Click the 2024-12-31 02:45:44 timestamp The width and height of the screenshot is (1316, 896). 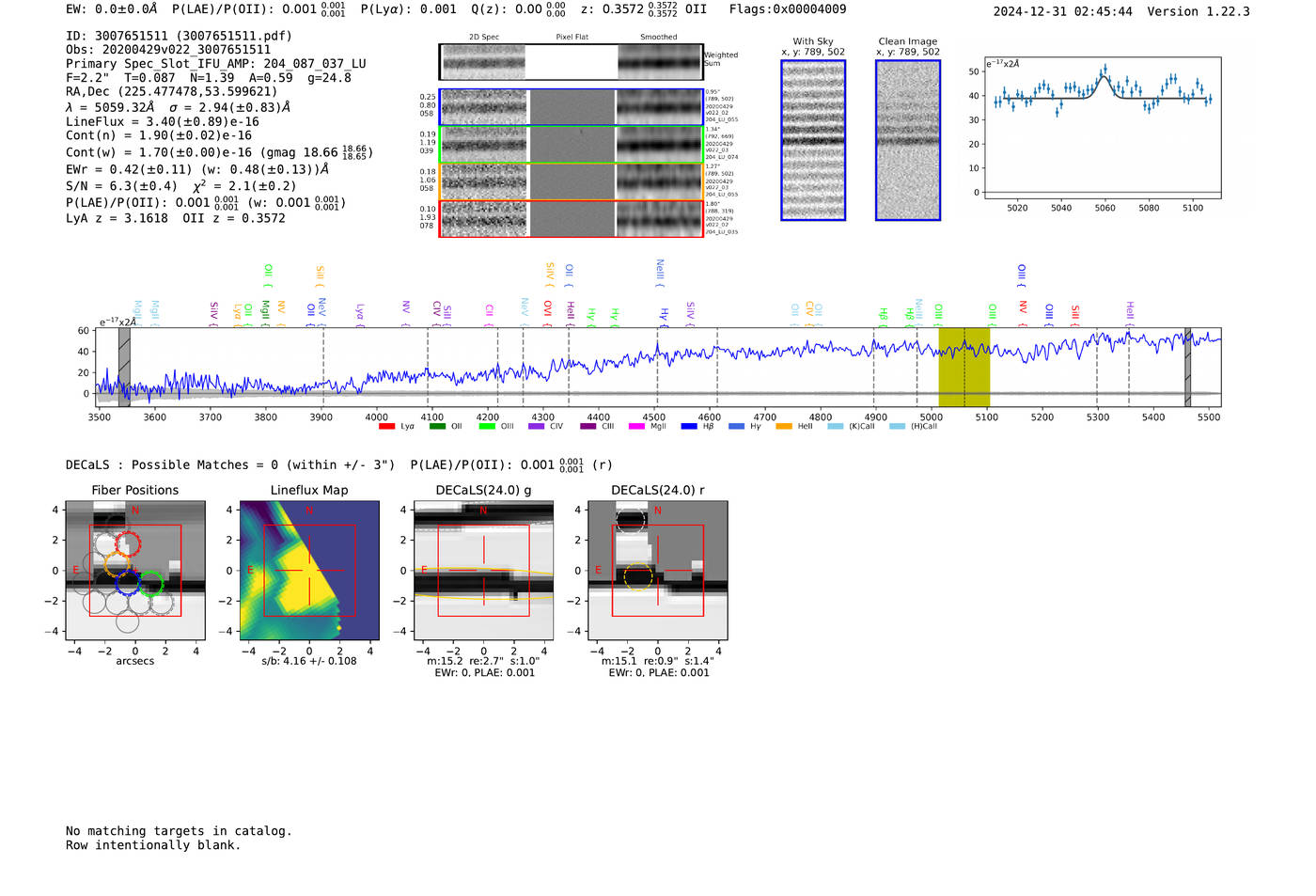pos(1063,11)
